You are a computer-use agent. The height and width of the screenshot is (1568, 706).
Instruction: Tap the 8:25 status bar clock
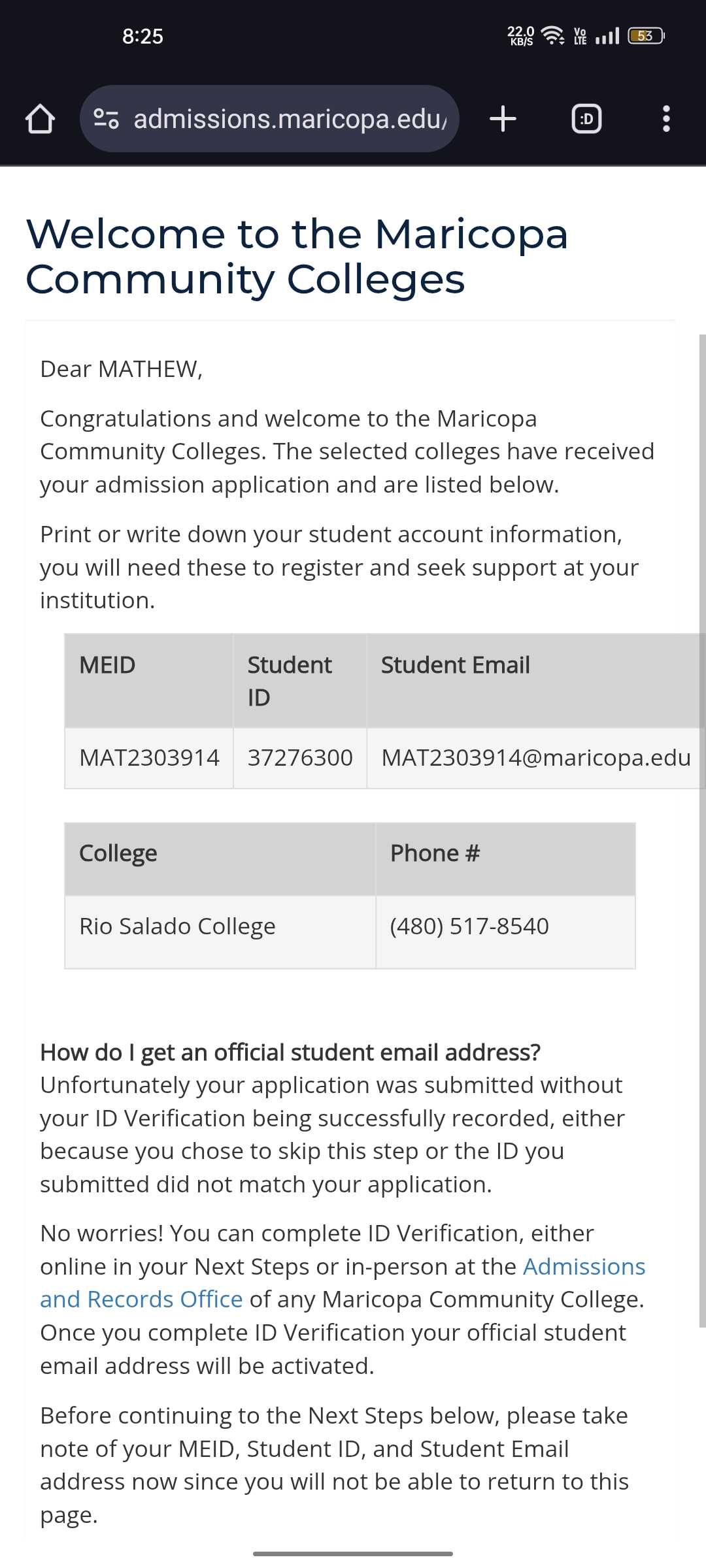pos(143,36)
